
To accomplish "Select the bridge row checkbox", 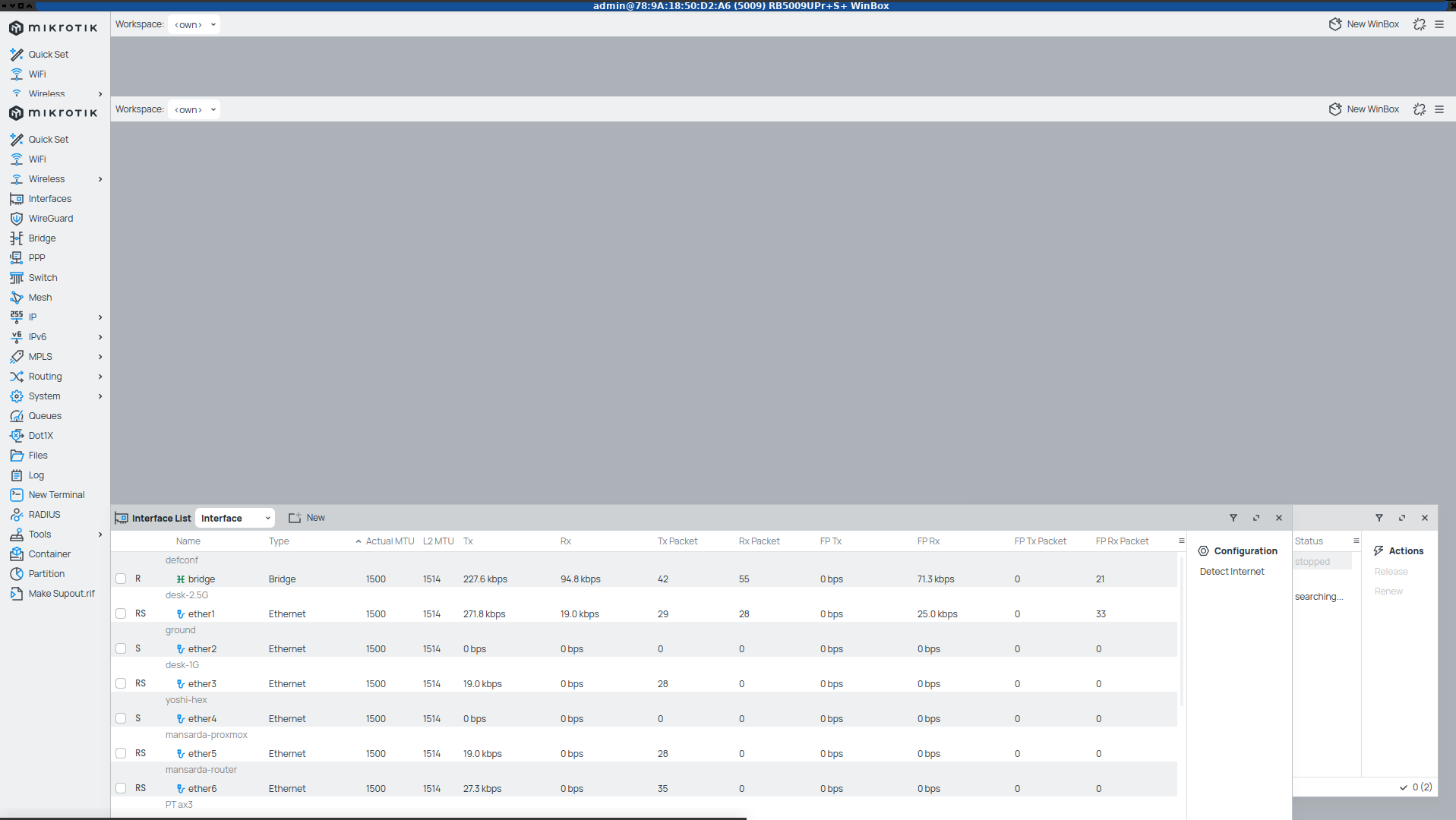I will coord(121,579).
